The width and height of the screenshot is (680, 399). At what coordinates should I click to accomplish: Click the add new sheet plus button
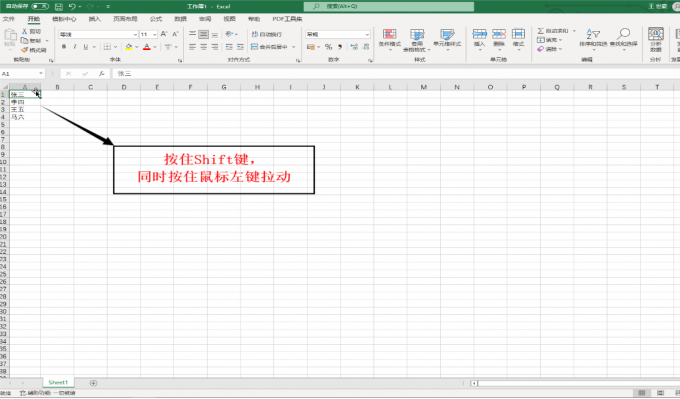pyautogui.click(x=93, y=383)
